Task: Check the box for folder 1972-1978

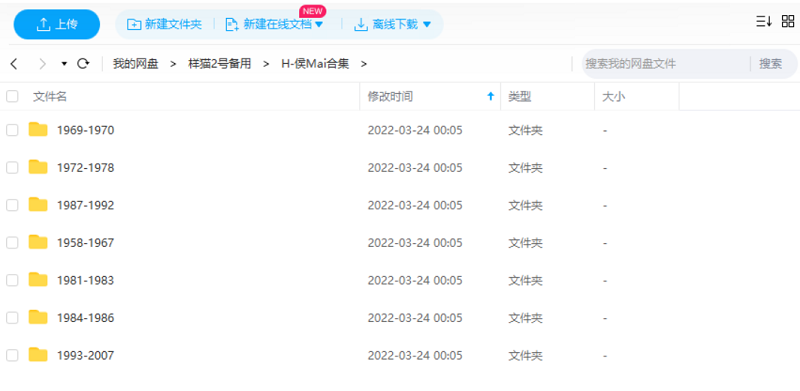Action: (12, 167)
